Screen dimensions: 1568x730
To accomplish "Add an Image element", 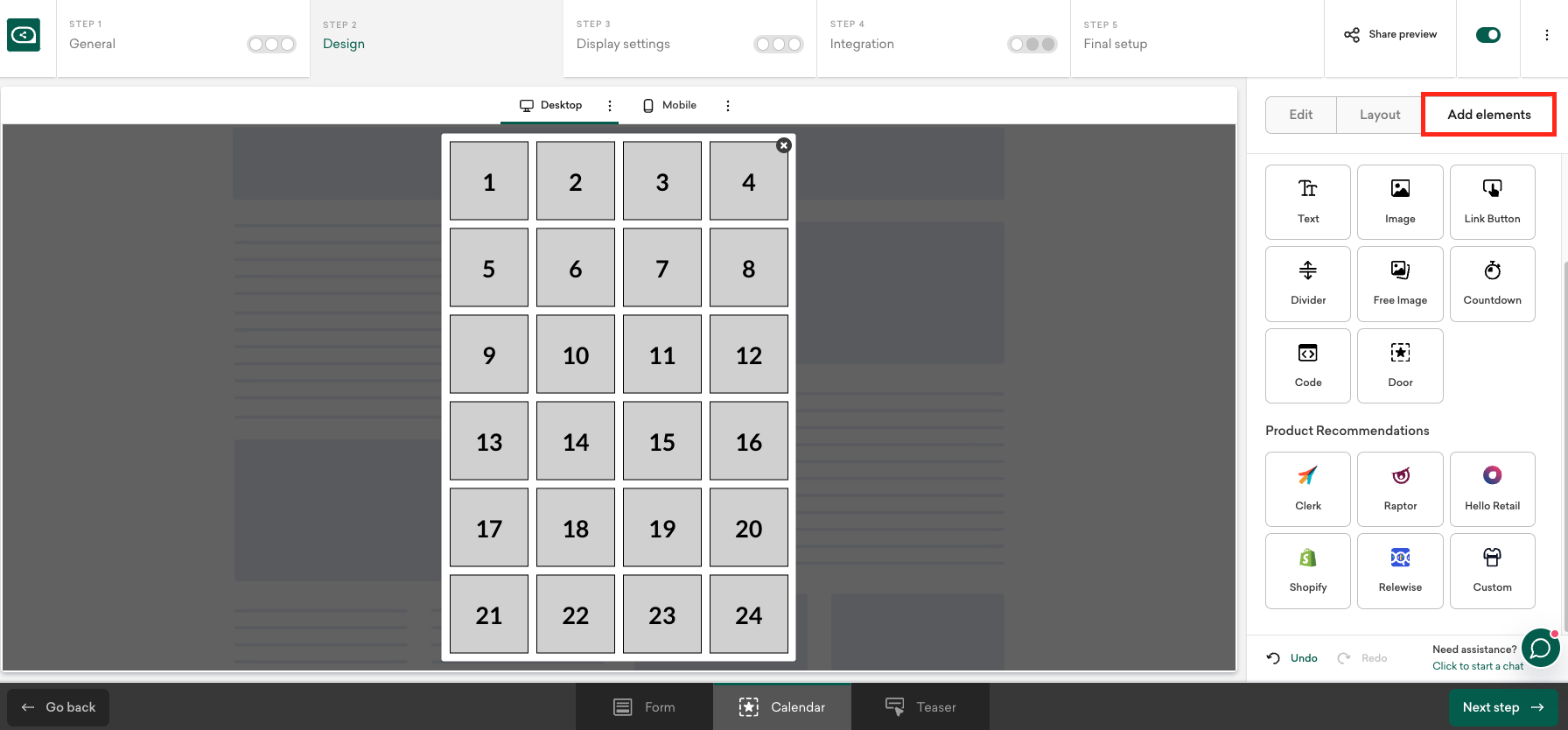I will point(1400,202).
